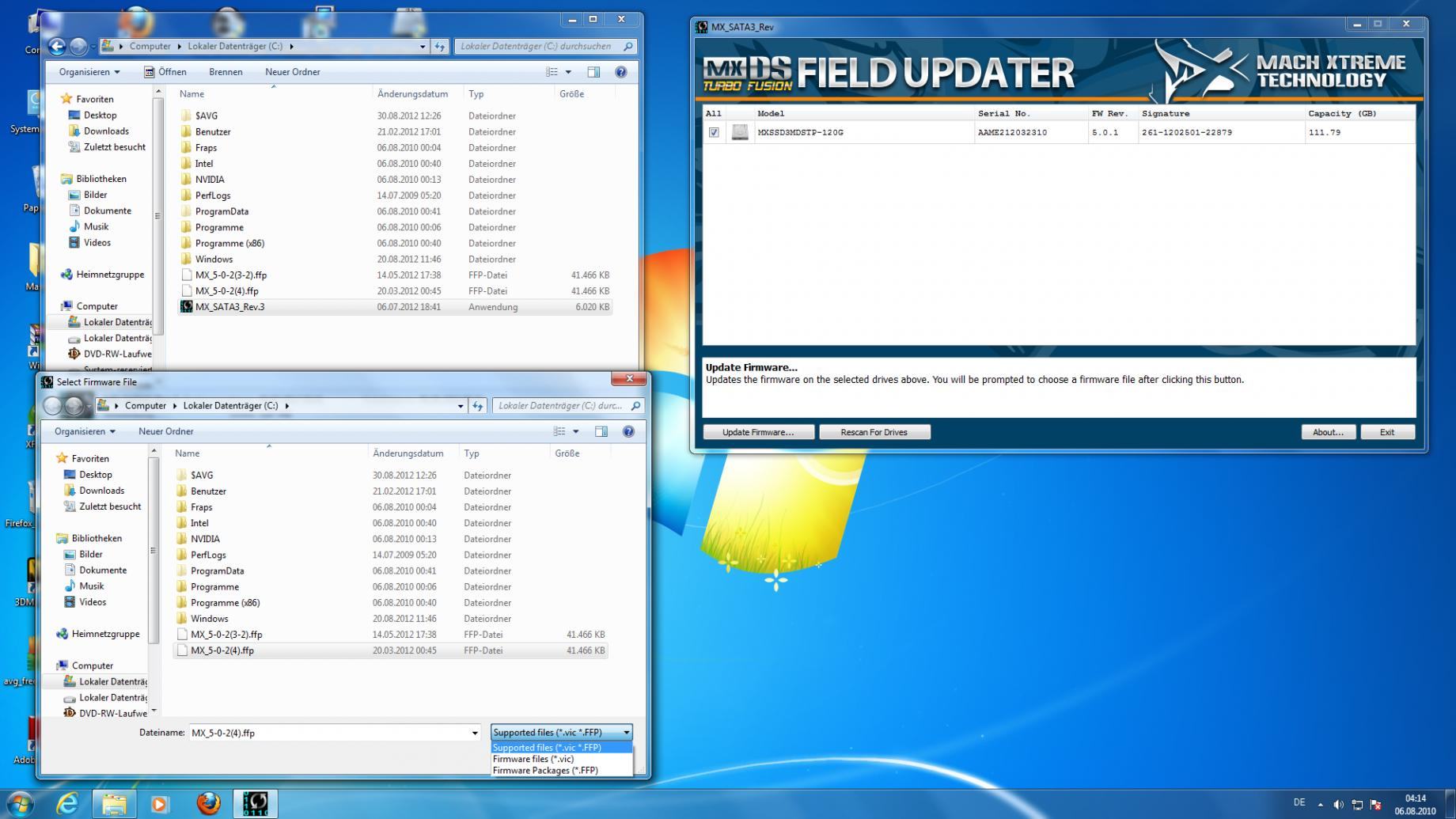Screen dimensions: 1456x819
Task: Open help icon in firmware dialog
Action: 628,431
